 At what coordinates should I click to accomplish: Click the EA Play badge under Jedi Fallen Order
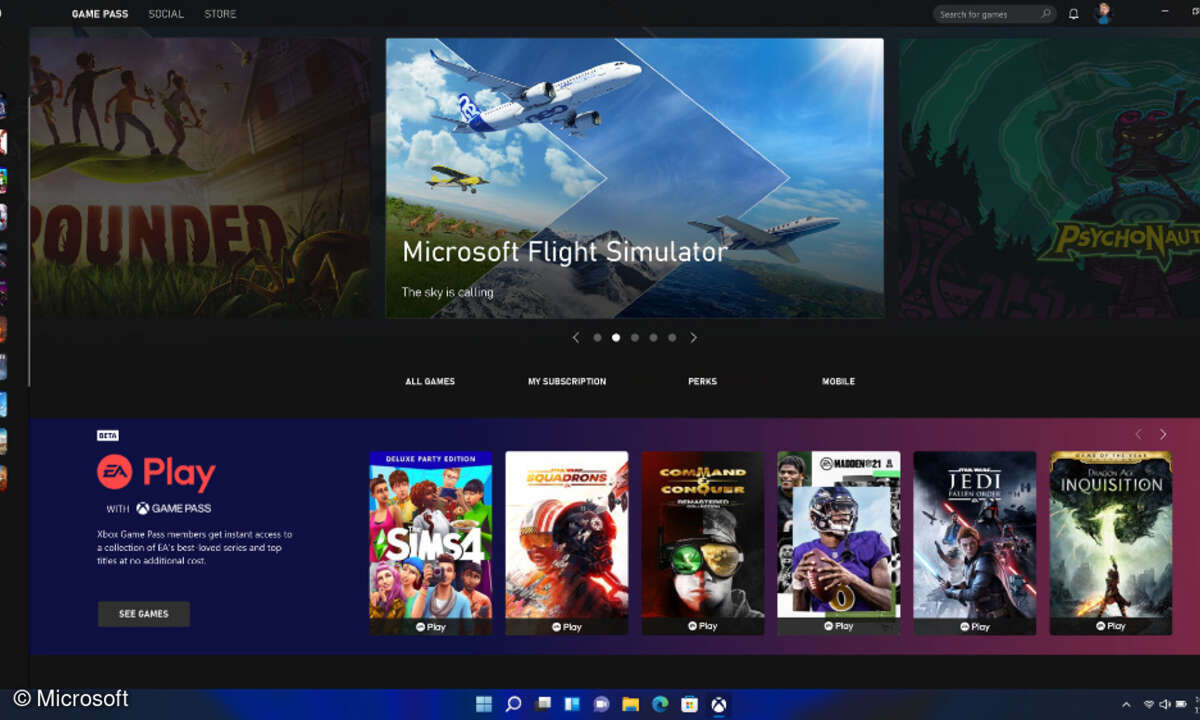coord(975,626)
